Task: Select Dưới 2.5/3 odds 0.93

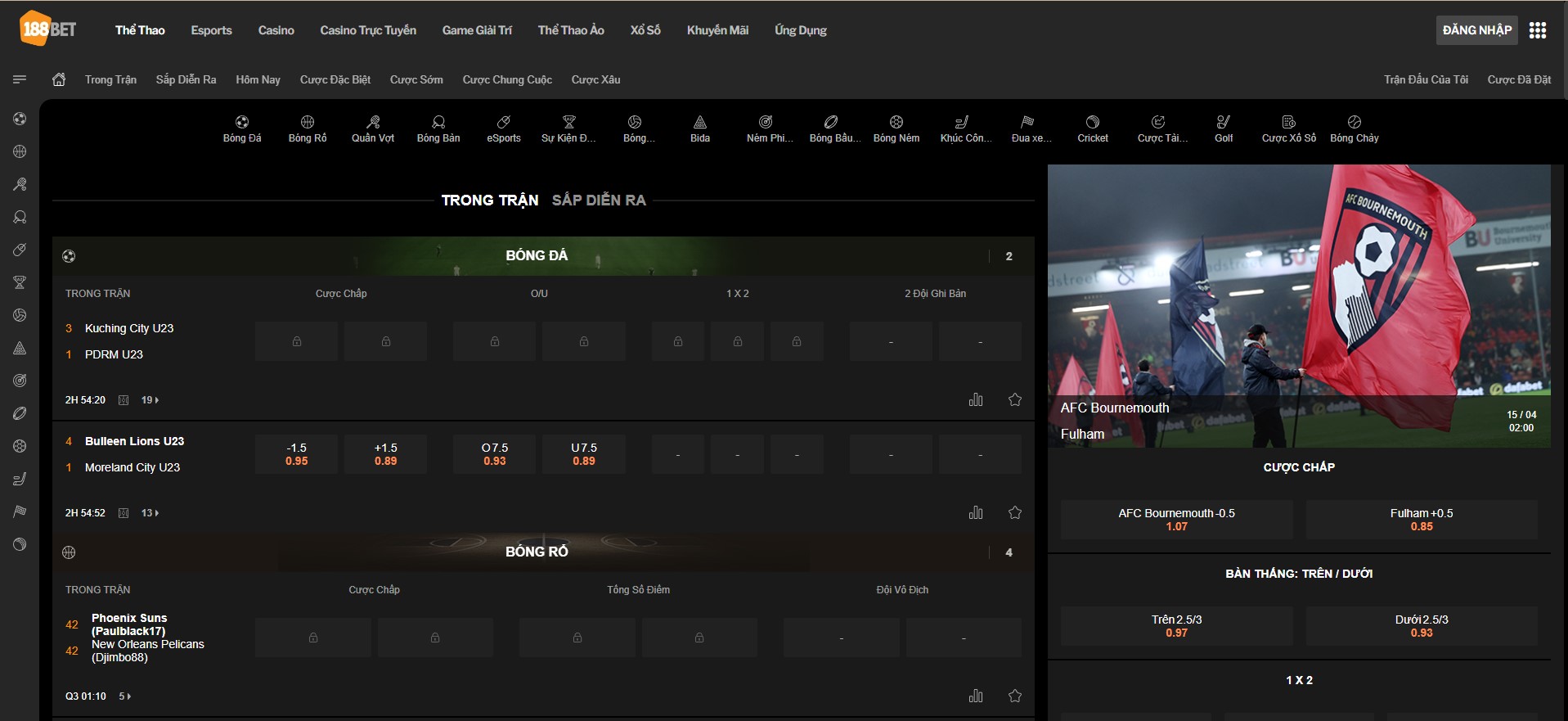Action: click(x=1422, y=626)
